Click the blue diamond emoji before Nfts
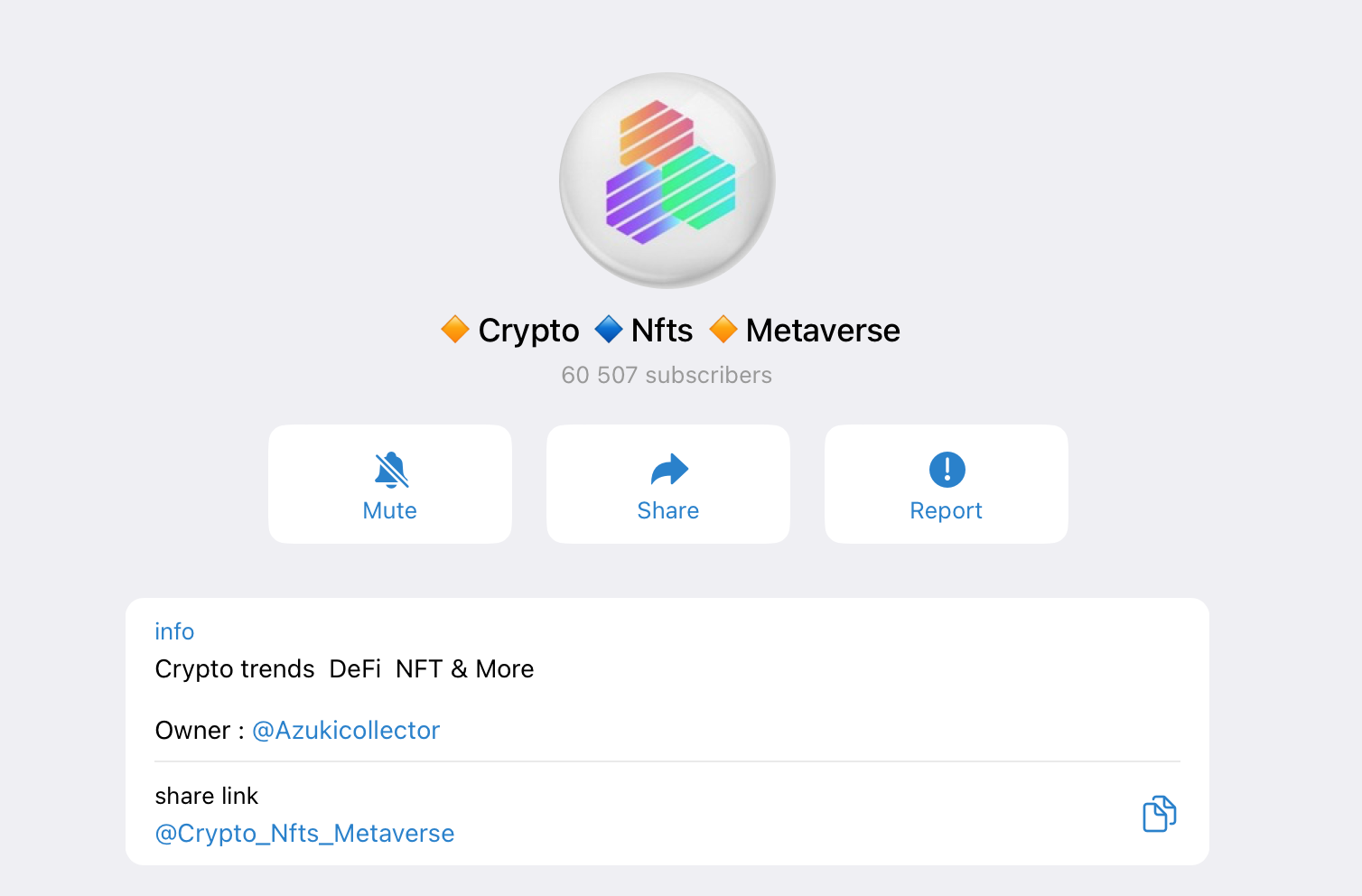1362x896 pixels. click(609, 330)
